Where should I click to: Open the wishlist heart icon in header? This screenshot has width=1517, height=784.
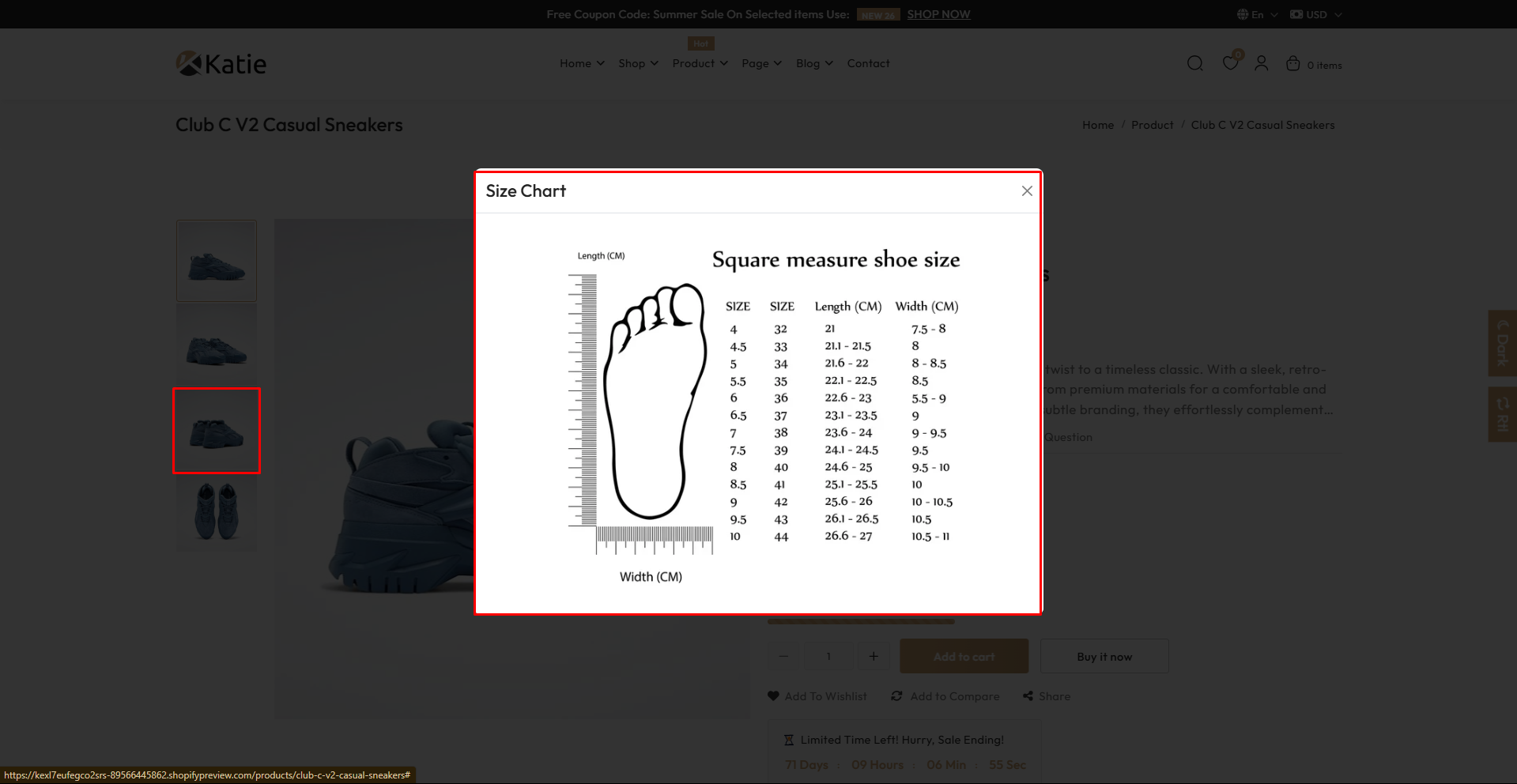coord(1229,63)
